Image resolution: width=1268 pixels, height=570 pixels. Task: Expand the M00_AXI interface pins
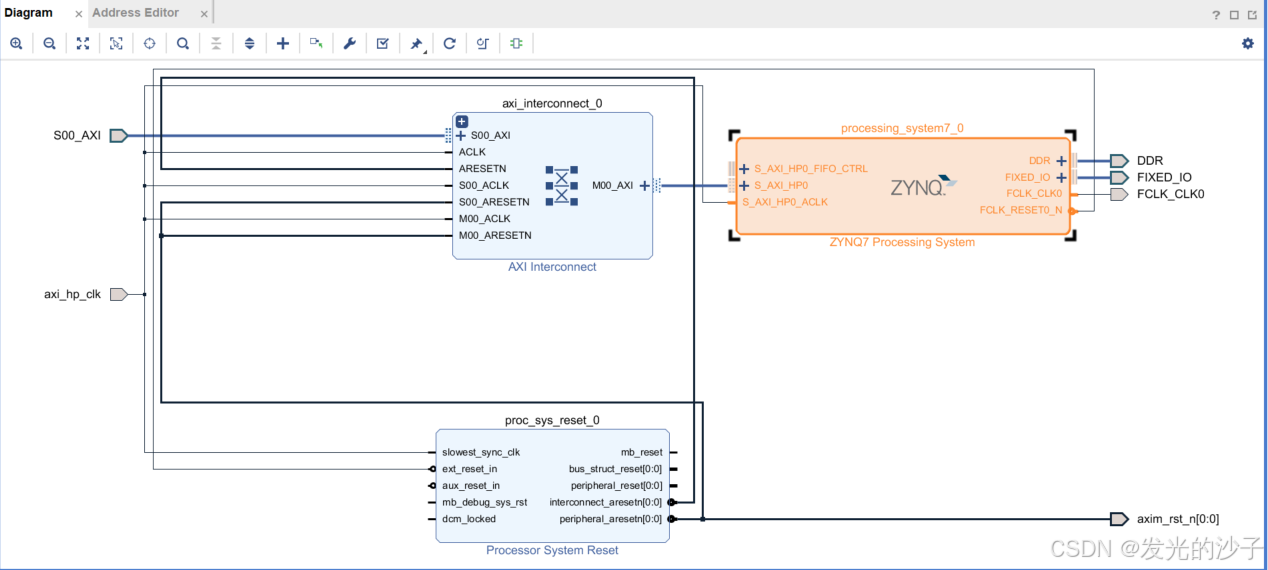tap(644, 186)
